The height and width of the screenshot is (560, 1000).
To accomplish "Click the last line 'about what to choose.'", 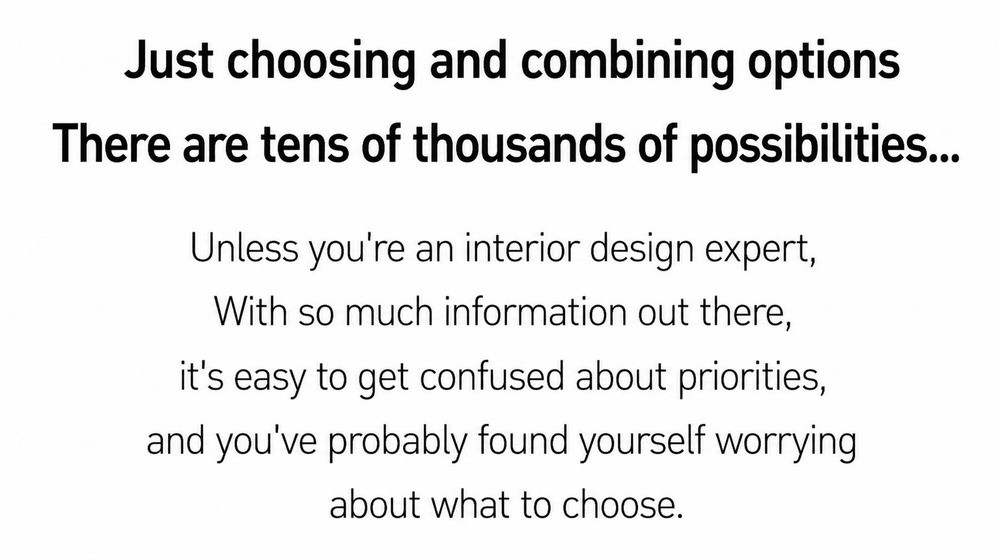I will point(506,505).
